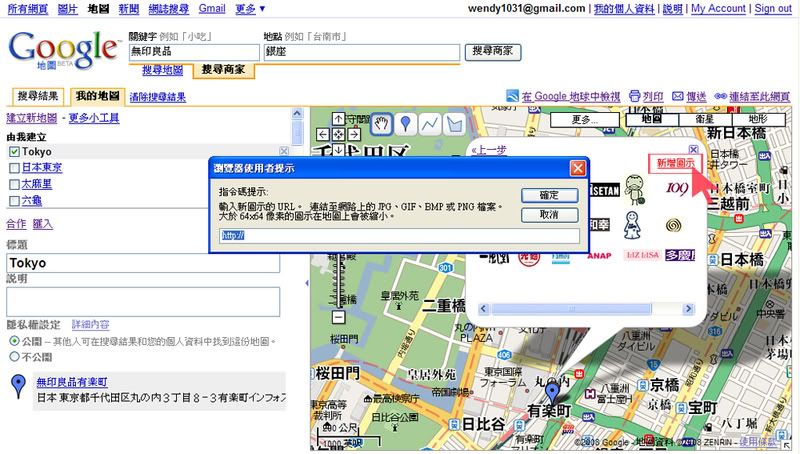Click the 新增圖示 link
The image size is (800, 454).
pos(675,162)
